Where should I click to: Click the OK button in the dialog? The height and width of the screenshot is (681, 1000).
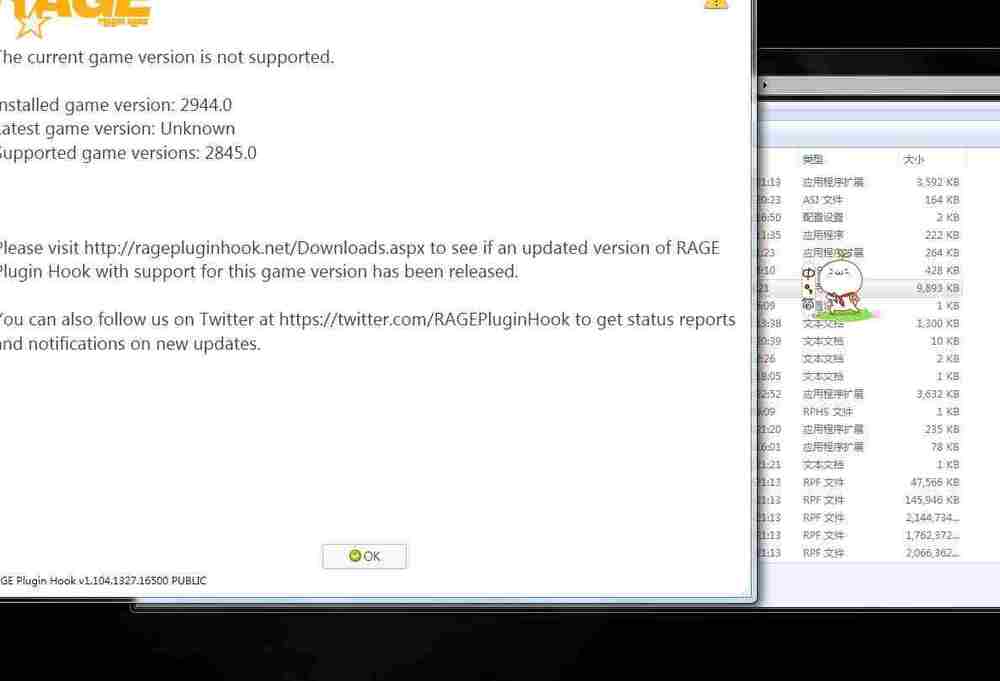click(364, 556)
